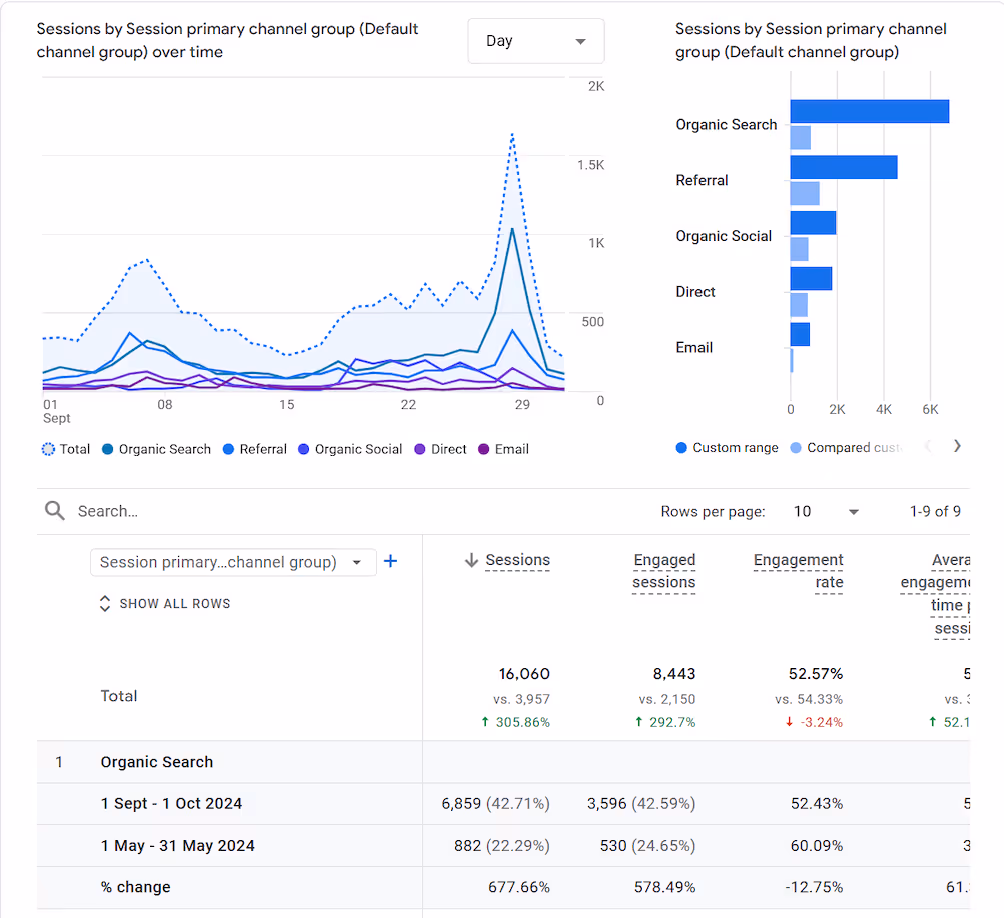Image resolution: width=1004 pixels, height=918 pixels.
Task: Click SHOW ALL ROWS text
Action: (175, 604)
